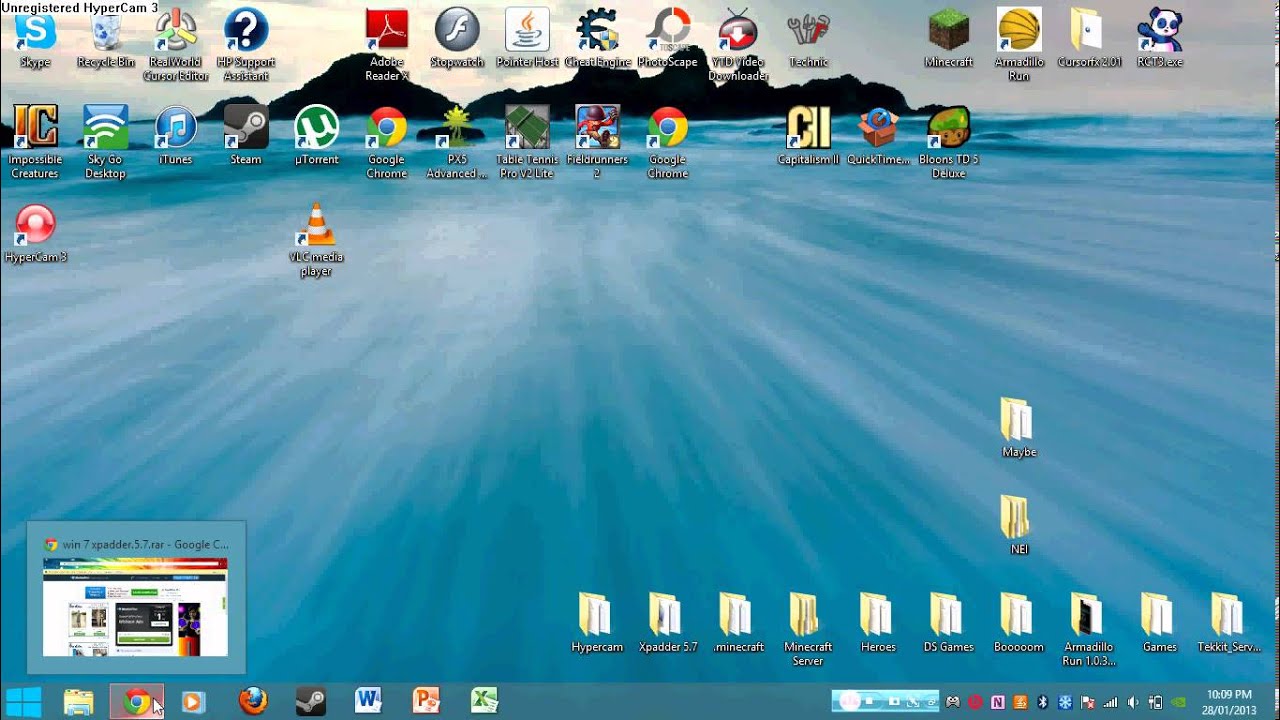
Task: Select the Pointer Host Java icon
Action: (x=527, y=38)
